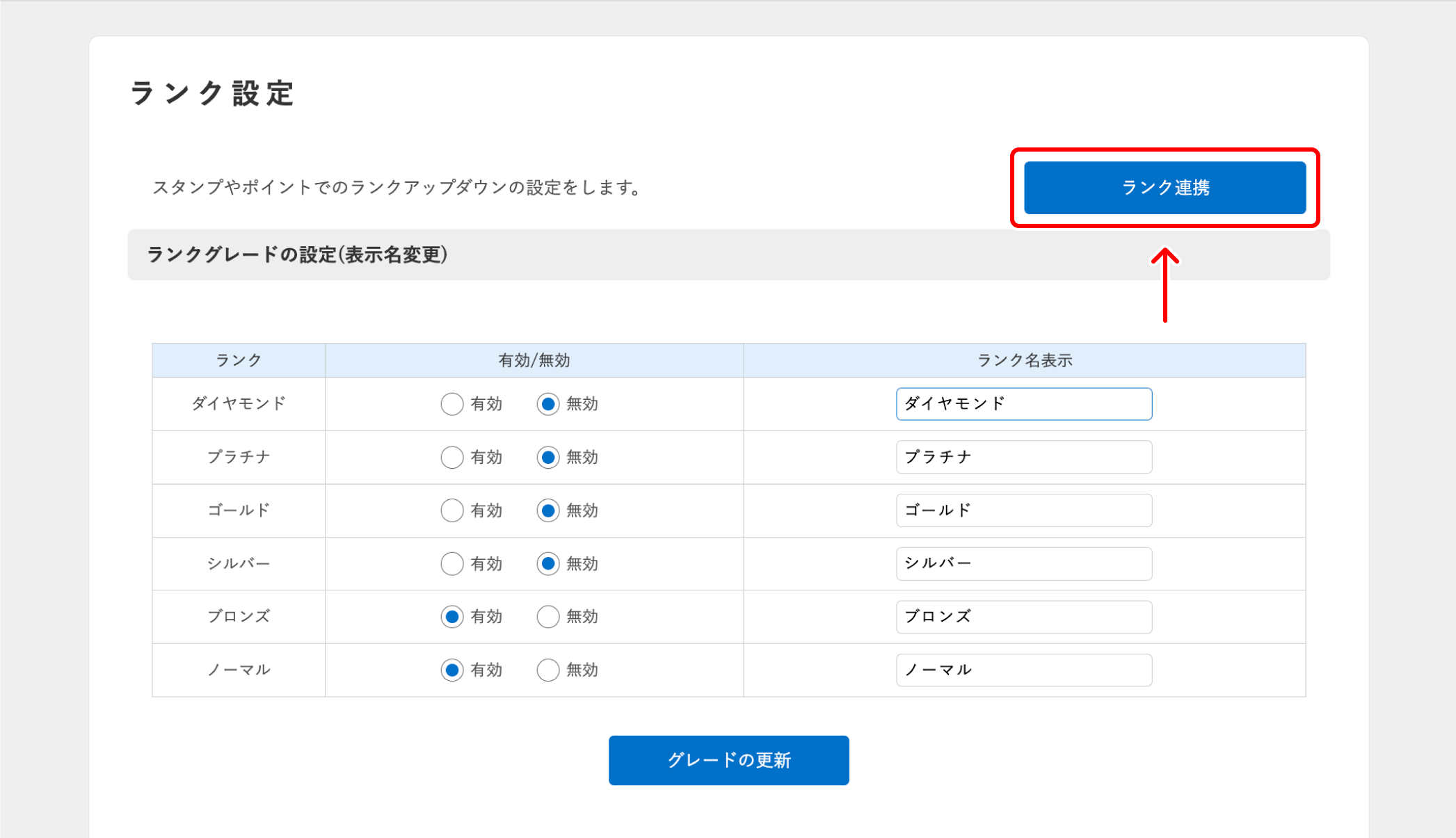This screenshot has height=838, width=1456.
Task: Disable the ノーマル rank with 無効
Action: click(x=548, y=670)
